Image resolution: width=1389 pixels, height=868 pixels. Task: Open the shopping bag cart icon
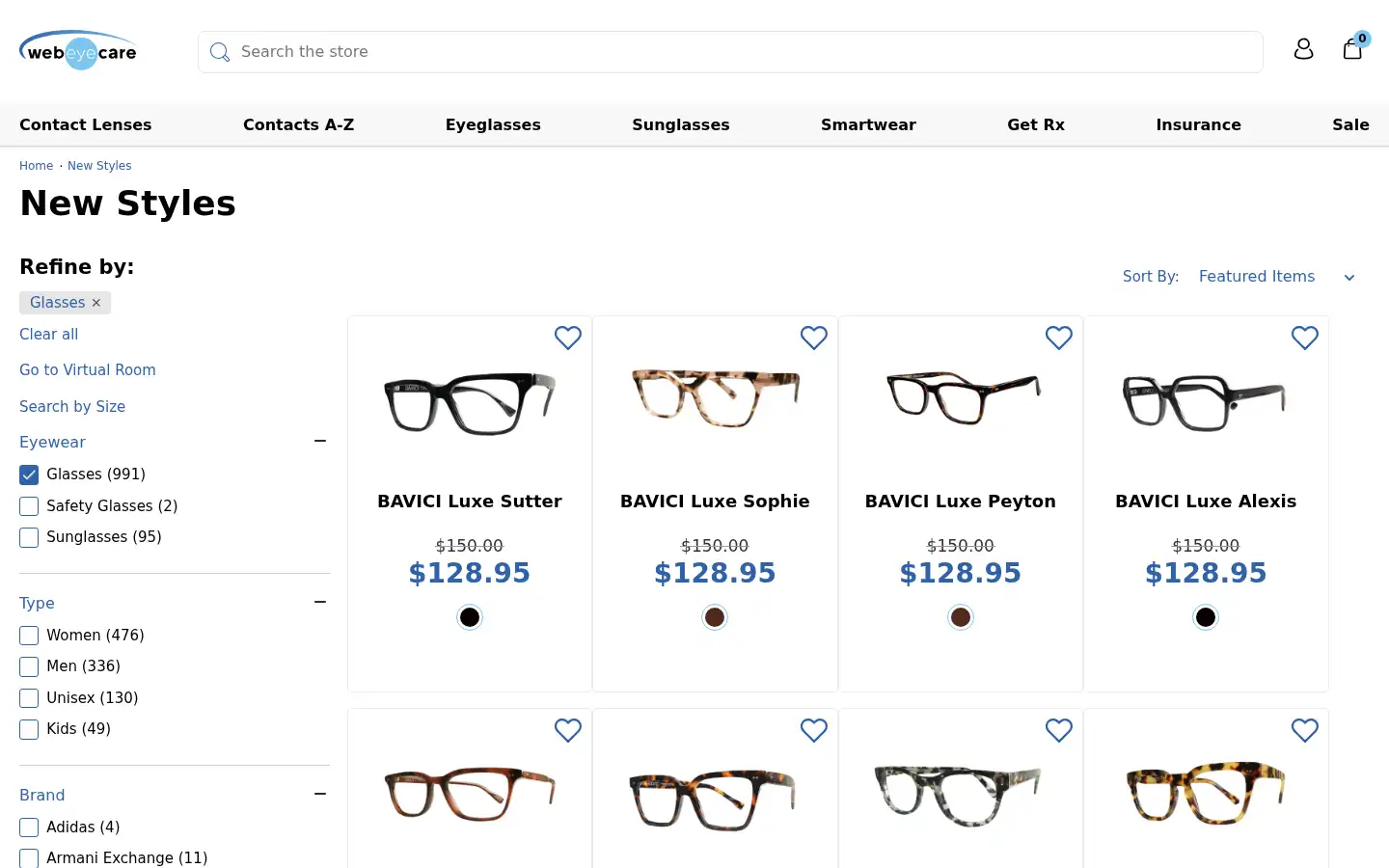pos(1352,48)
